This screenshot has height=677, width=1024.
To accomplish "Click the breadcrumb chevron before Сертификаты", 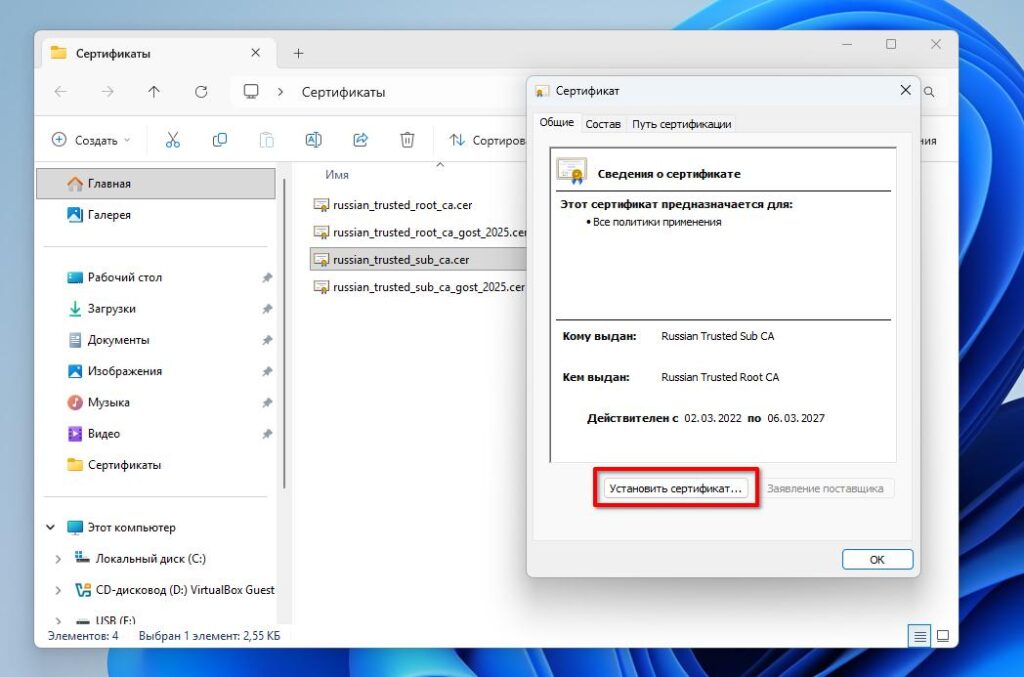I will tap(280, 92).
